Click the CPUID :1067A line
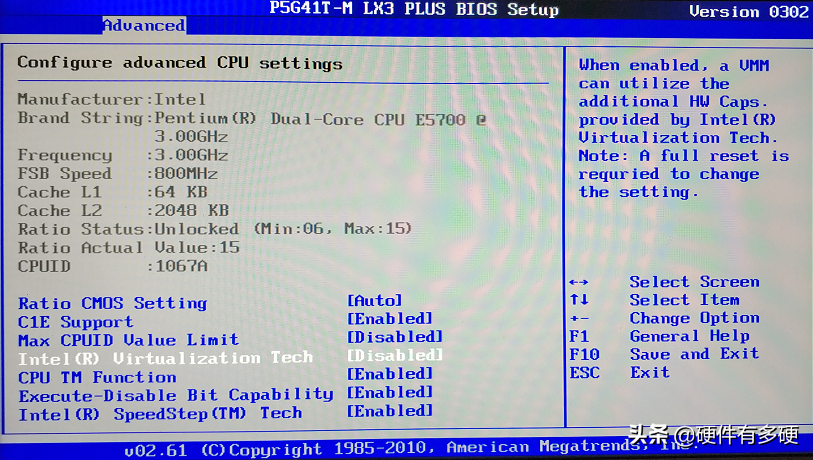Screen dimensions: 813x460 point(113,266)
